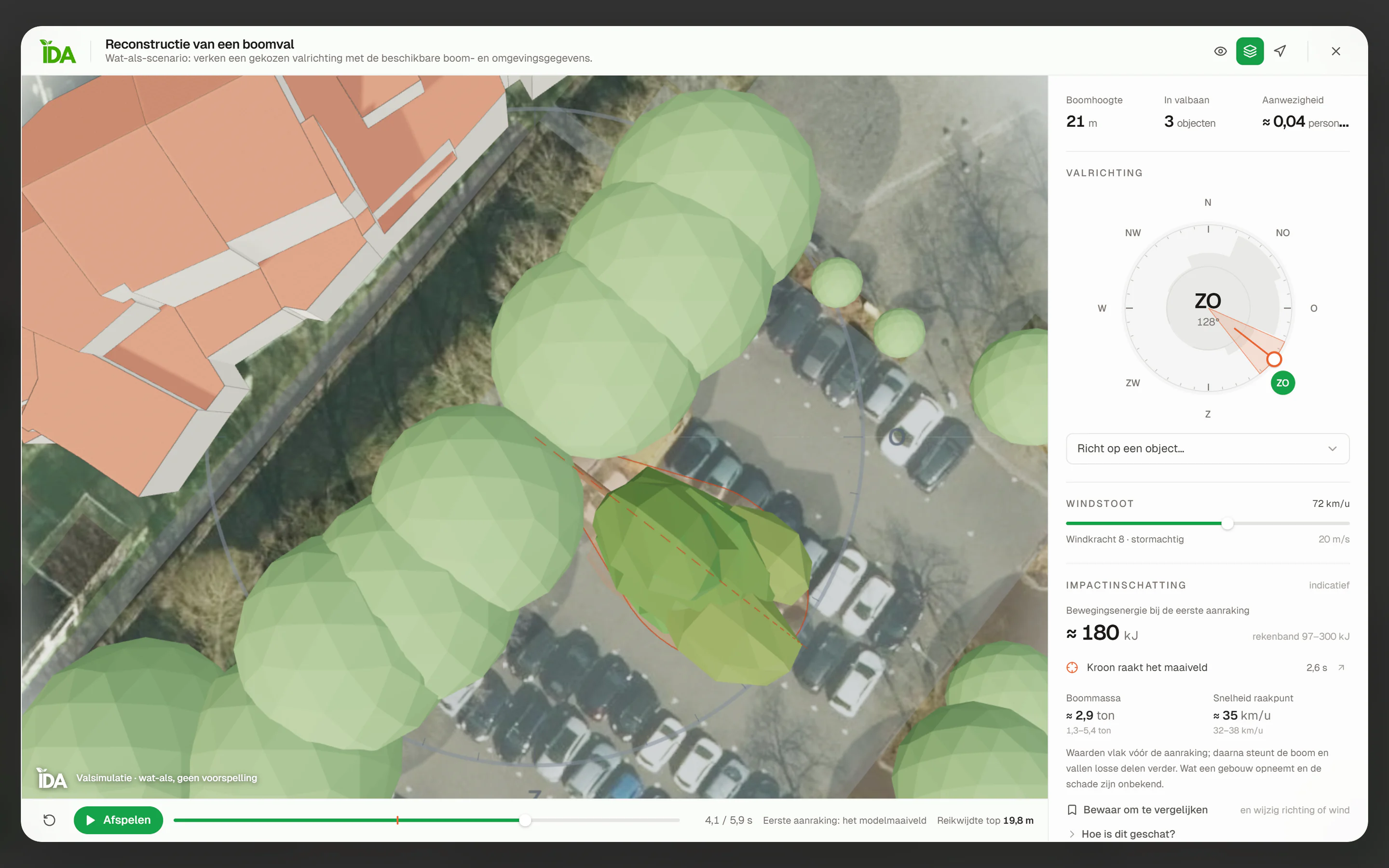
Task: Click the Windstoot slider handle
Action: tap(1227, 523)
